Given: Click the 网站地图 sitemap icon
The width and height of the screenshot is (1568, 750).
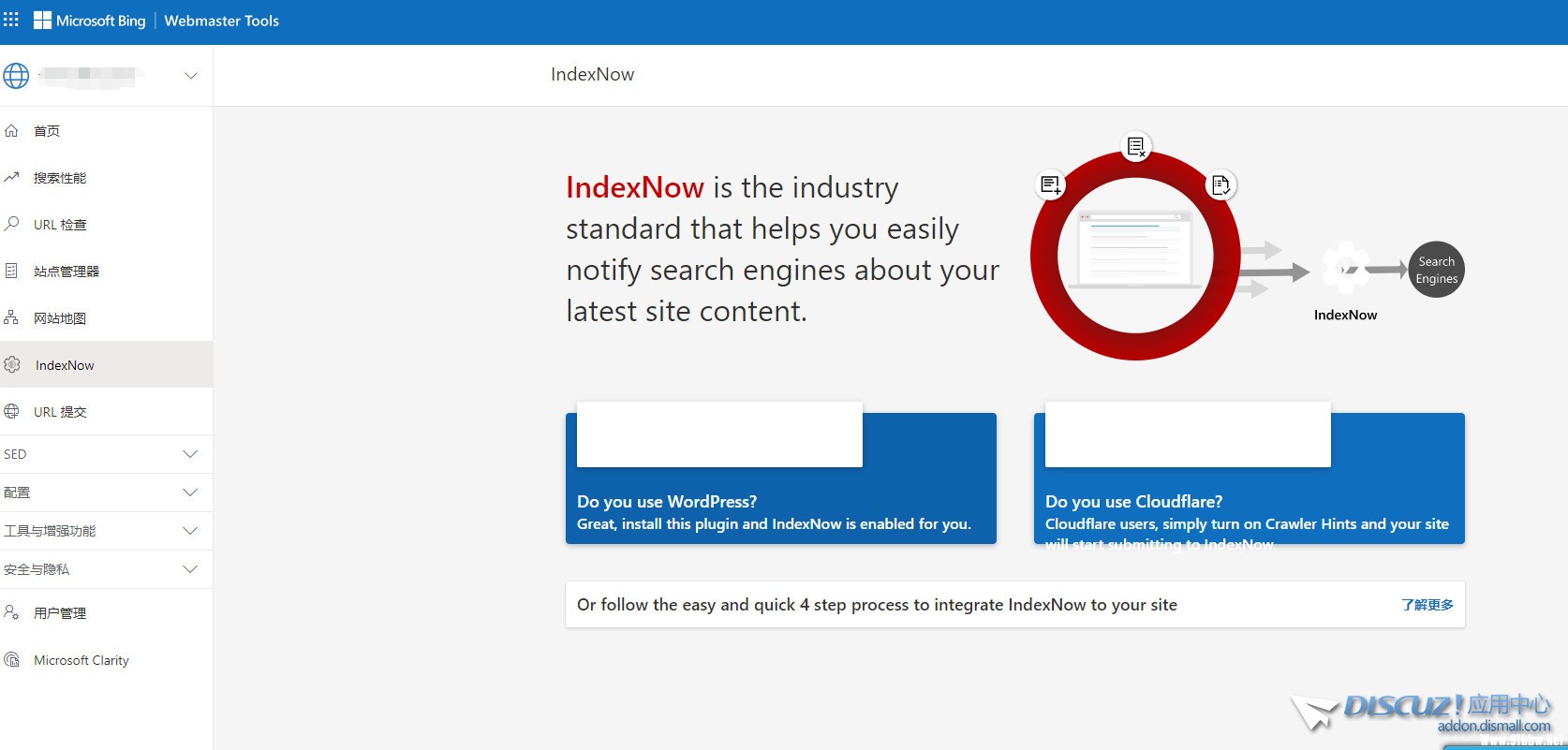Looking at the screenshot, I should coord(11,317).
